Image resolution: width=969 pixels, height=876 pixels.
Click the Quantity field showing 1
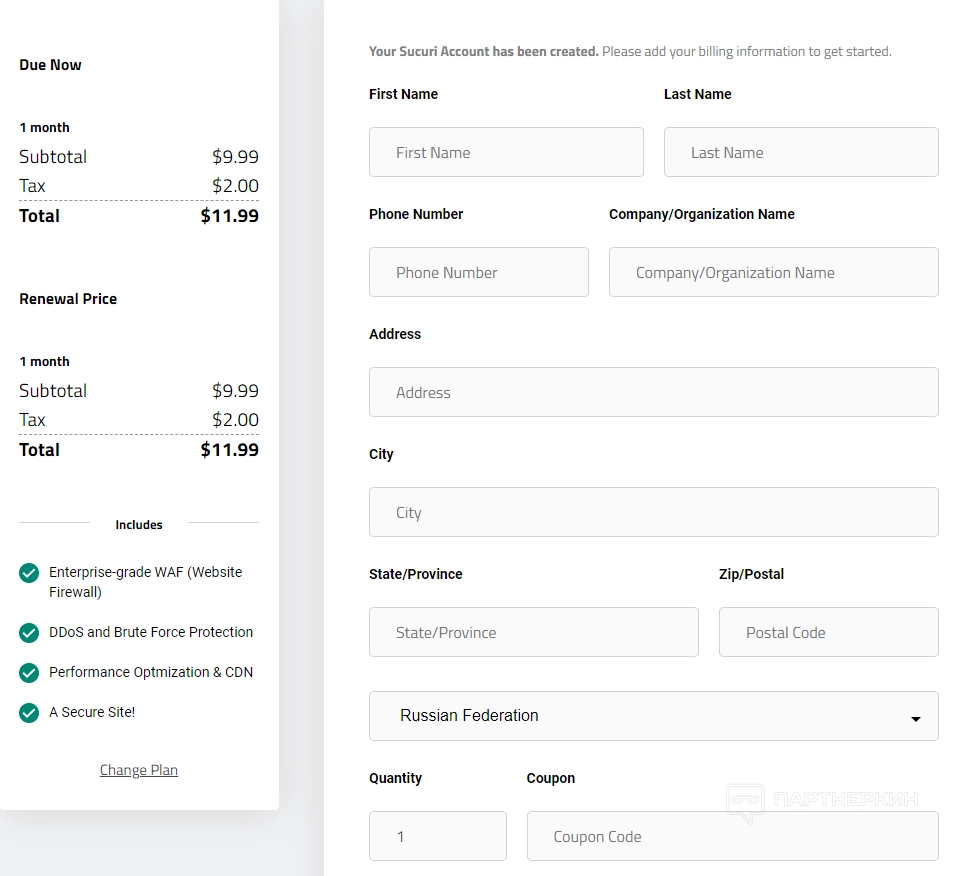437,836
